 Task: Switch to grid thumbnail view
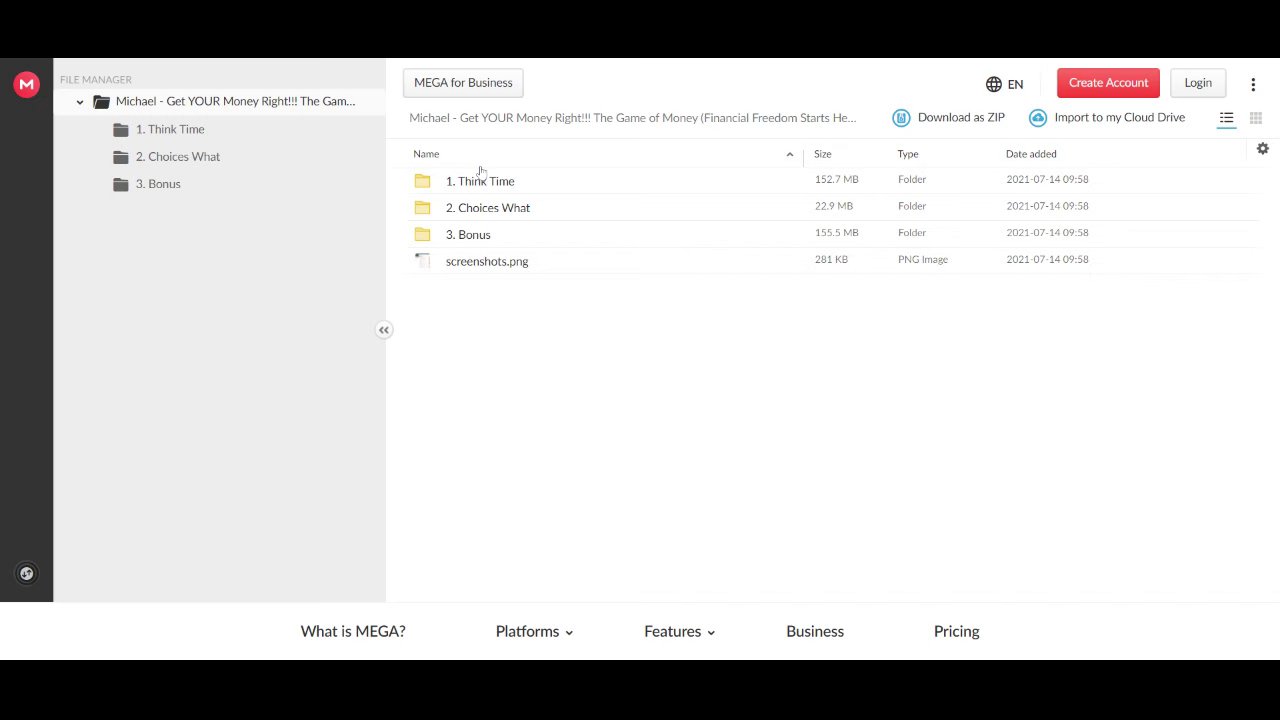click(x=1256, y=118)
